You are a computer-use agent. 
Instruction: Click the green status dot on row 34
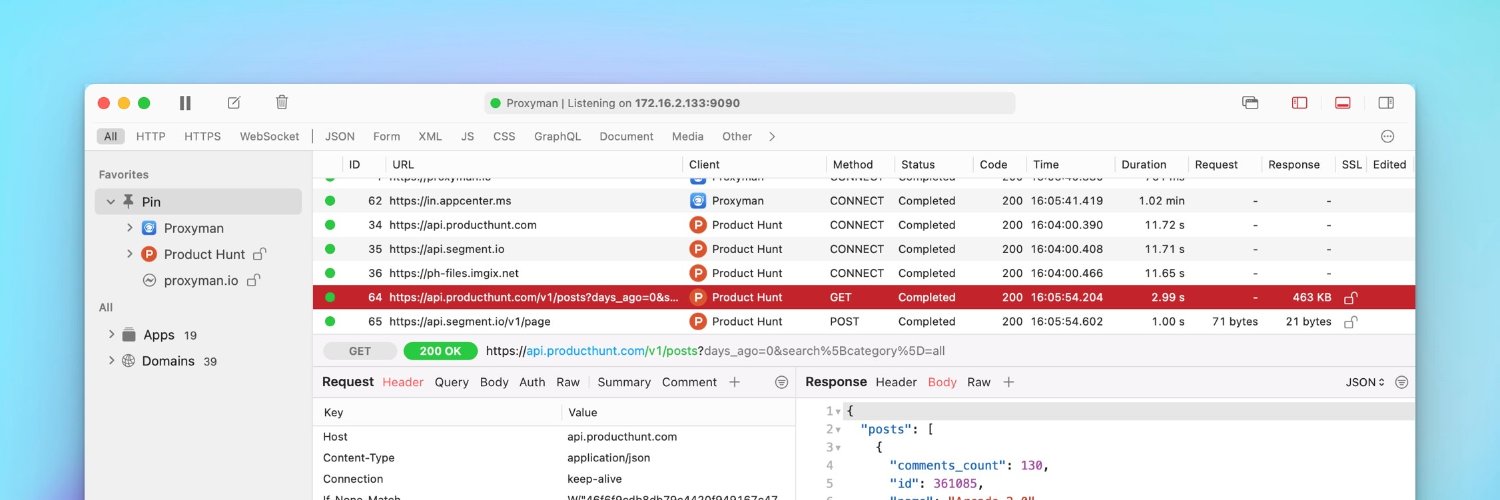tap(330, 225)
